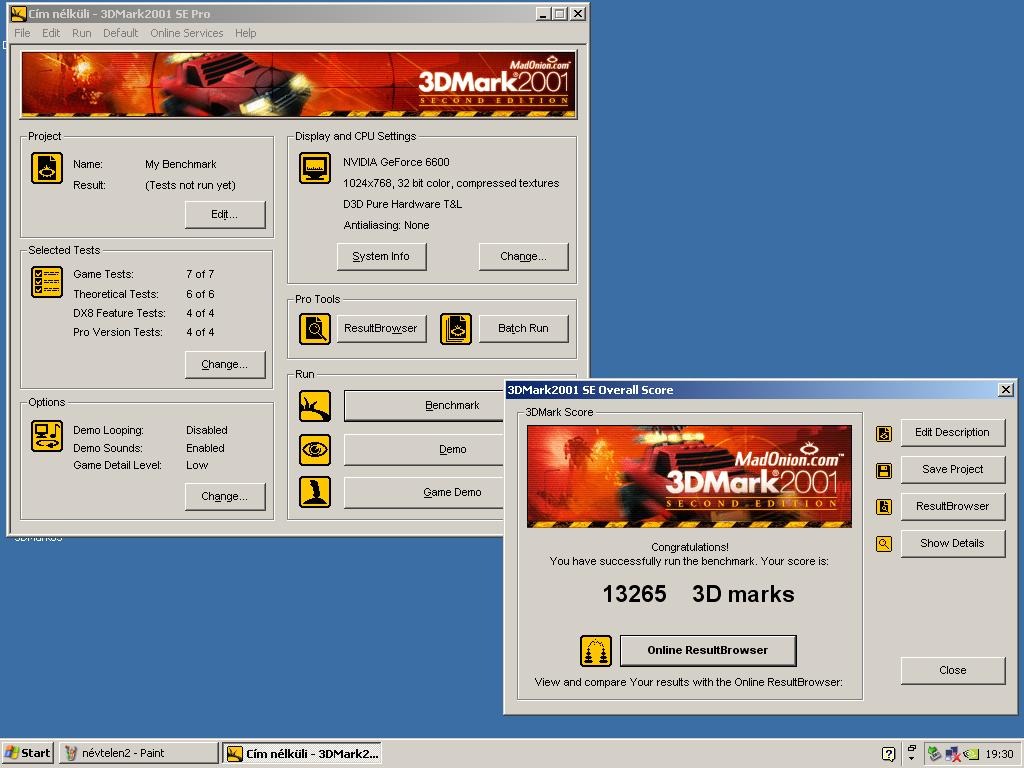This screenshot has width=1024, height=768.
Task: Open the File menu
Action: pos(22,33)
